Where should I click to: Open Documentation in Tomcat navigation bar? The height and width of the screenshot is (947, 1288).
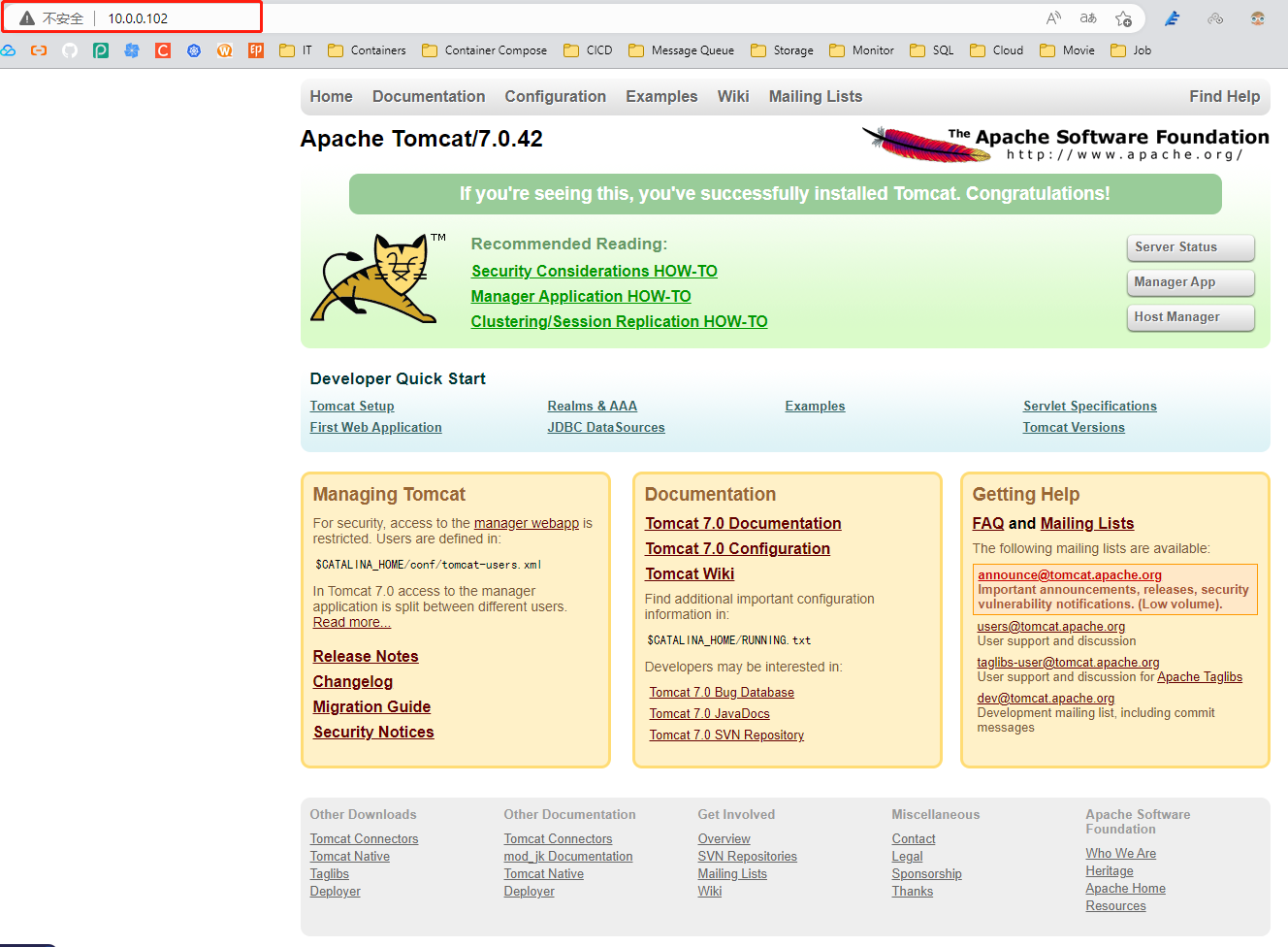(x=429, y=96)
